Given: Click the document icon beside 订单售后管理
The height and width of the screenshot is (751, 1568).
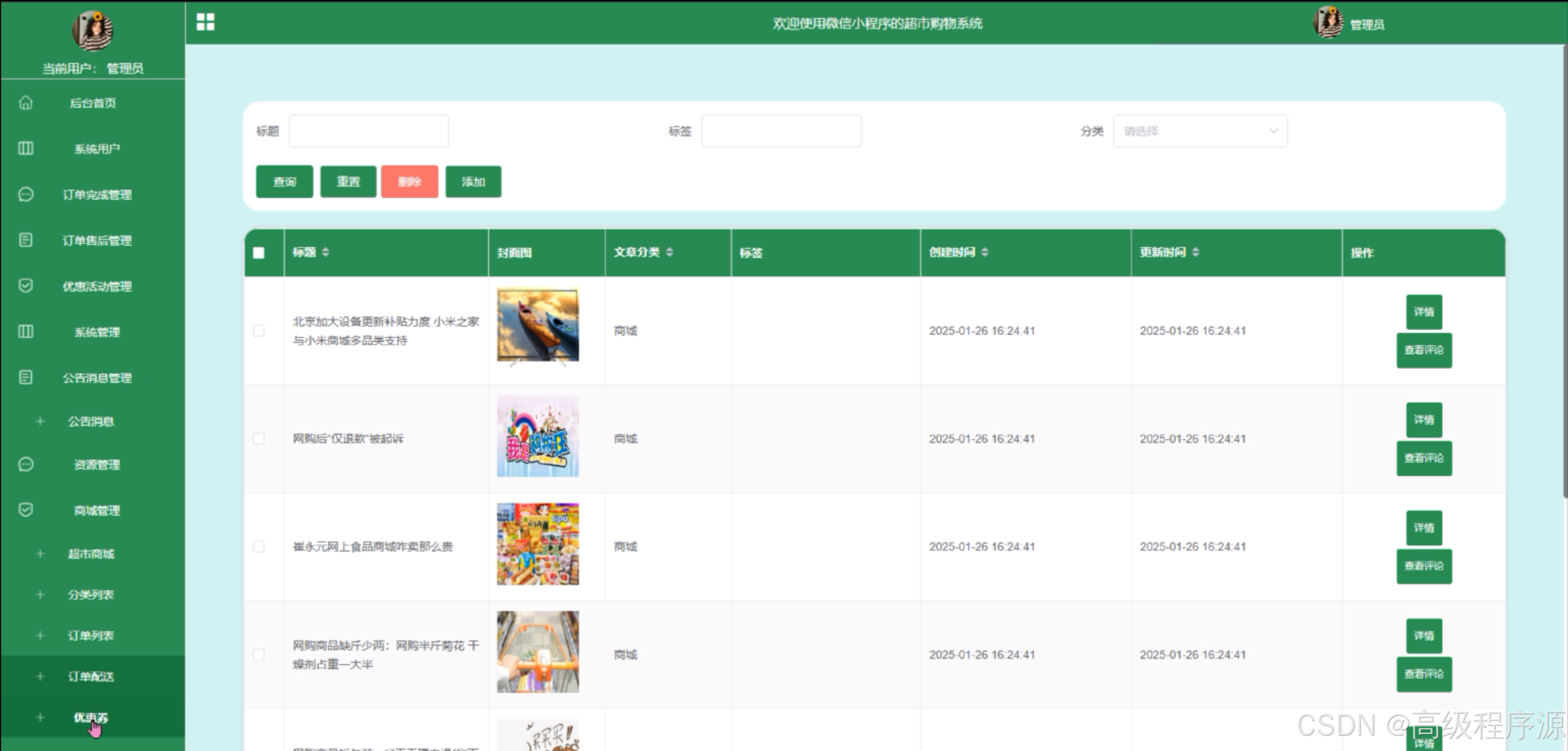Looking at the screenshot, I should (26, 240).
